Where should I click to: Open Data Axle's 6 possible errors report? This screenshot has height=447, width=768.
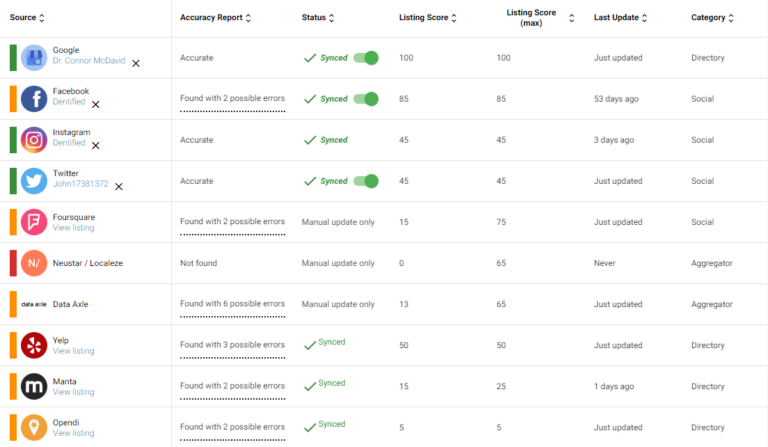(x=232, y=304)
